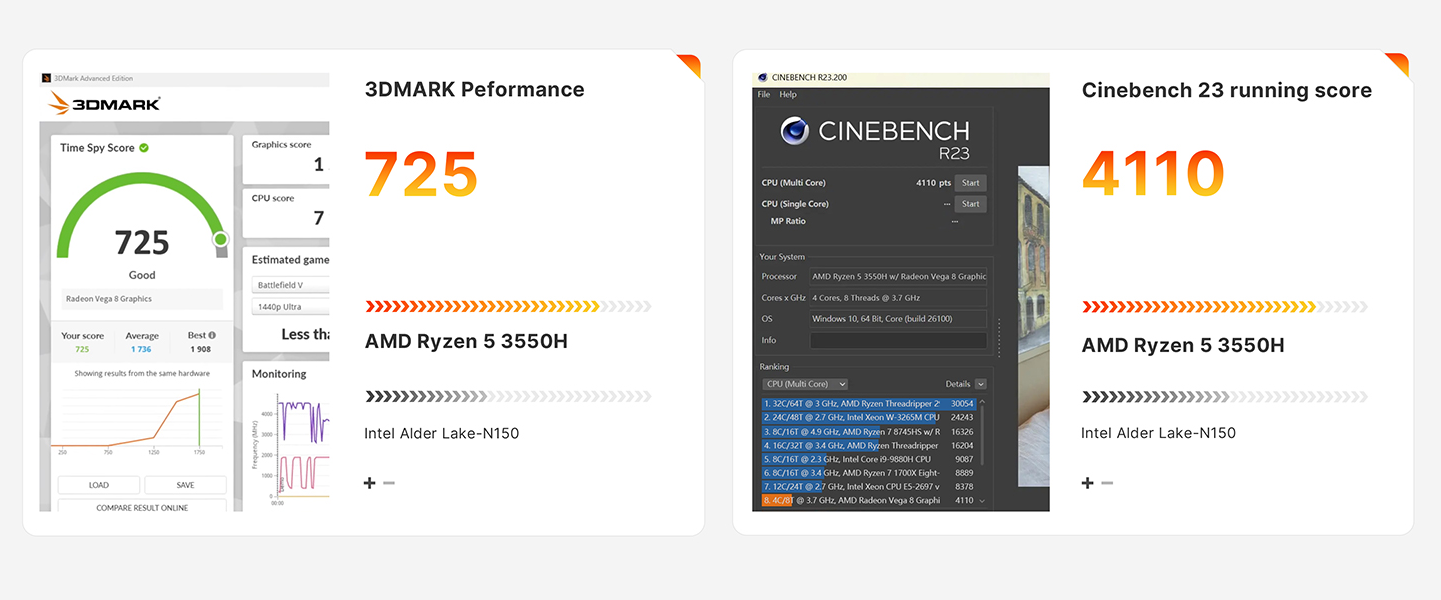The image size is (1441, 600).
Task: Click the green marker on the score gauge
Action: pos(221,239)
